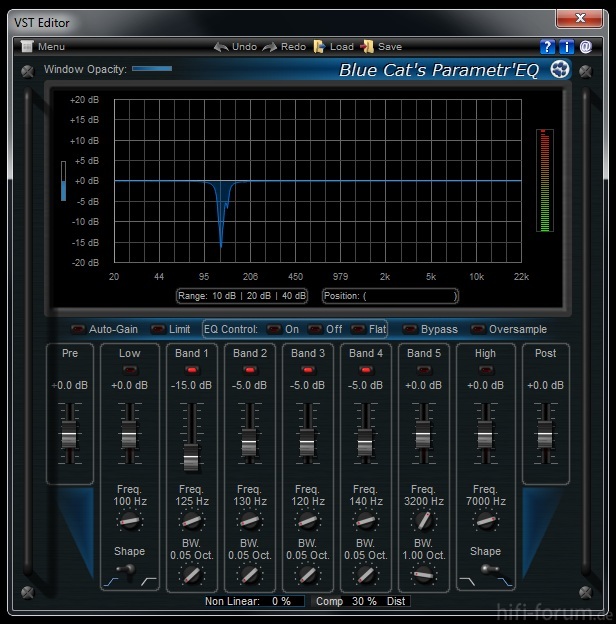Toggle the Bypass LED switch
This screenshot has width=616, height=624.
click(410, 330)
